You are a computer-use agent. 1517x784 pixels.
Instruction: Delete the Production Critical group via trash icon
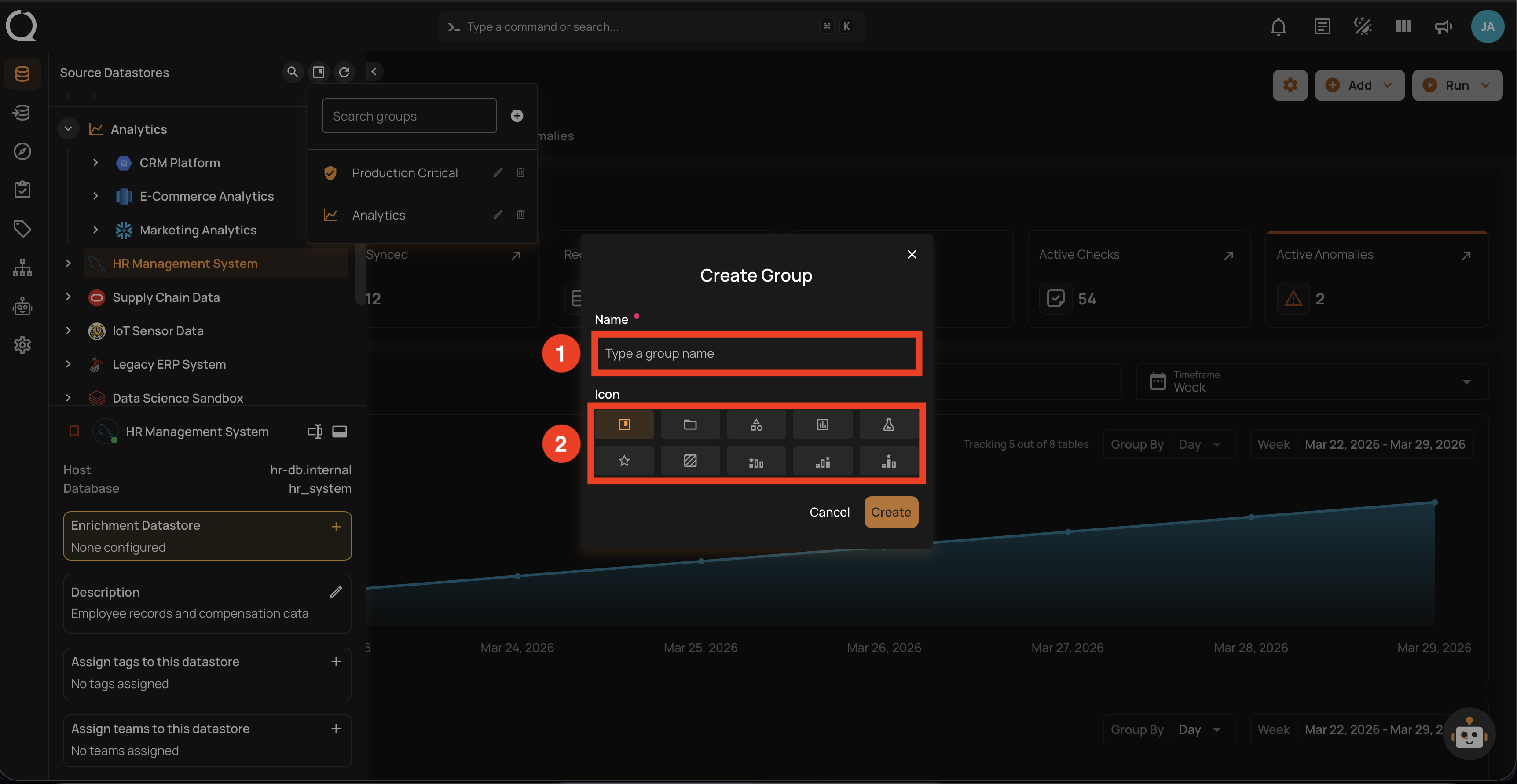point(520,172)
